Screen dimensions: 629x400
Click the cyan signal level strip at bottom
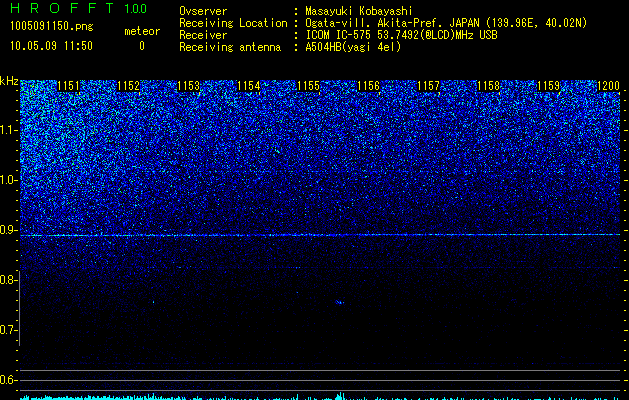321,396
